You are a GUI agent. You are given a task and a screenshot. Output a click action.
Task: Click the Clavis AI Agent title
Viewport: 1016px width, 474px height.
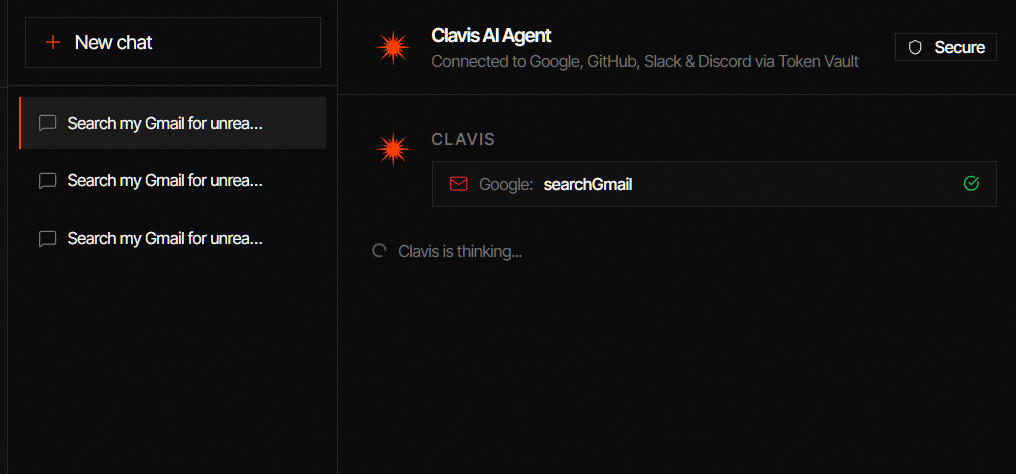click(491, 36)
